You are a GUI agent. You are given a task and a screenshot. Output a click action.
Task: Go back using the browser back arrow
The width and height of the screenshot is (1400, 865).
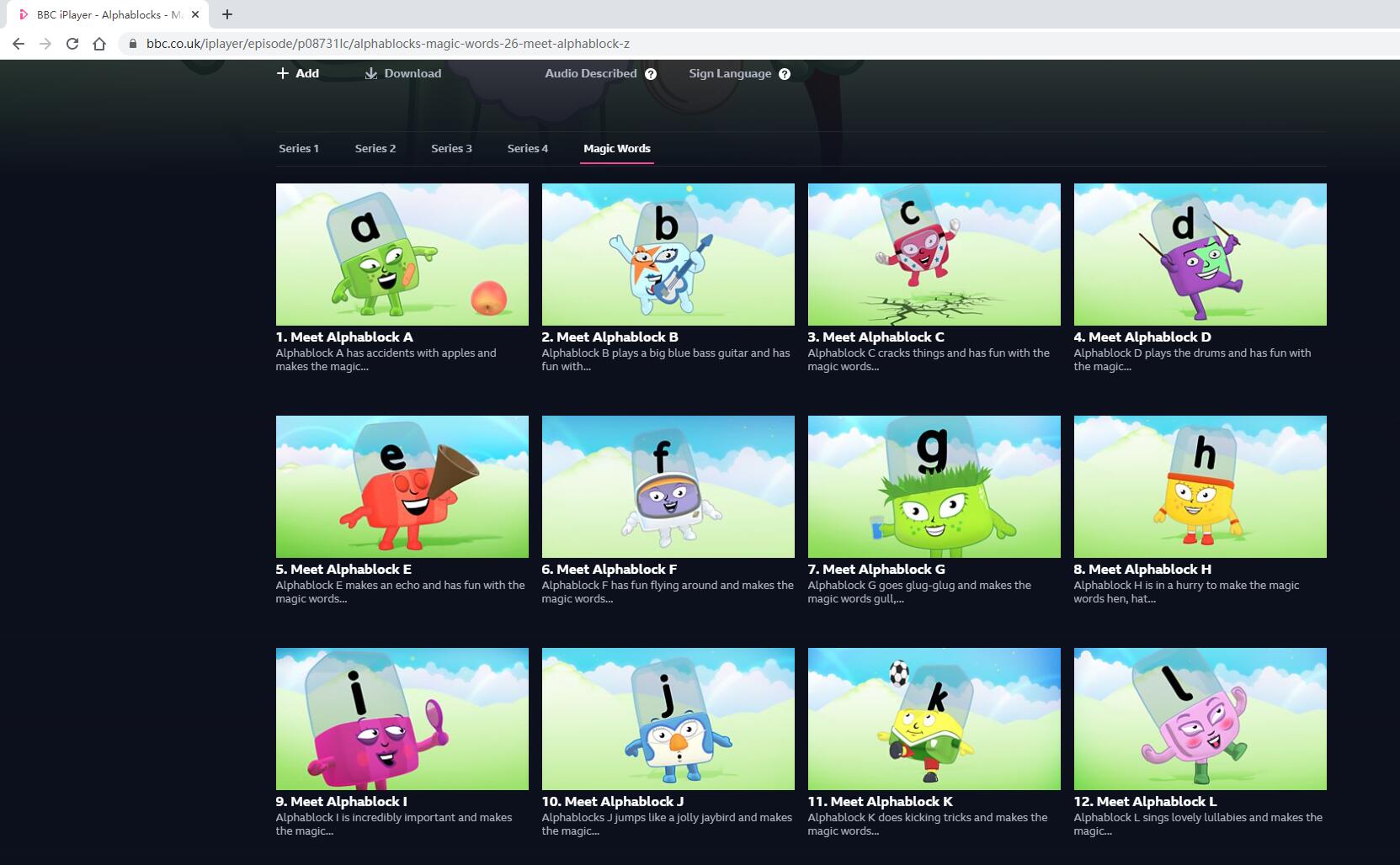click(19, 44)
